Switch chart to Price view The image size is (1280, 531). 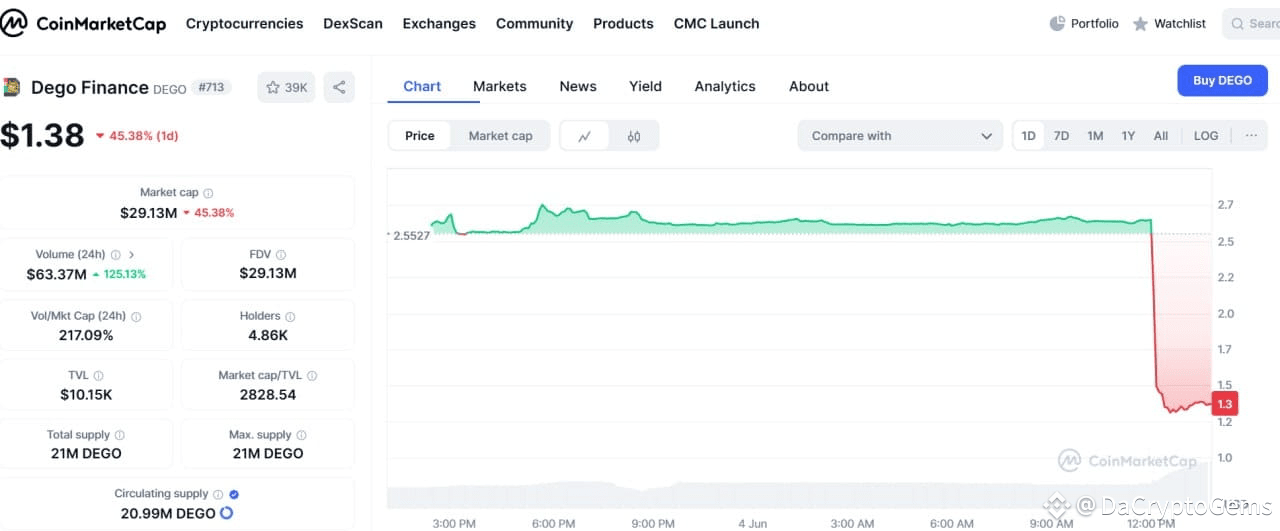coord(420,136)
